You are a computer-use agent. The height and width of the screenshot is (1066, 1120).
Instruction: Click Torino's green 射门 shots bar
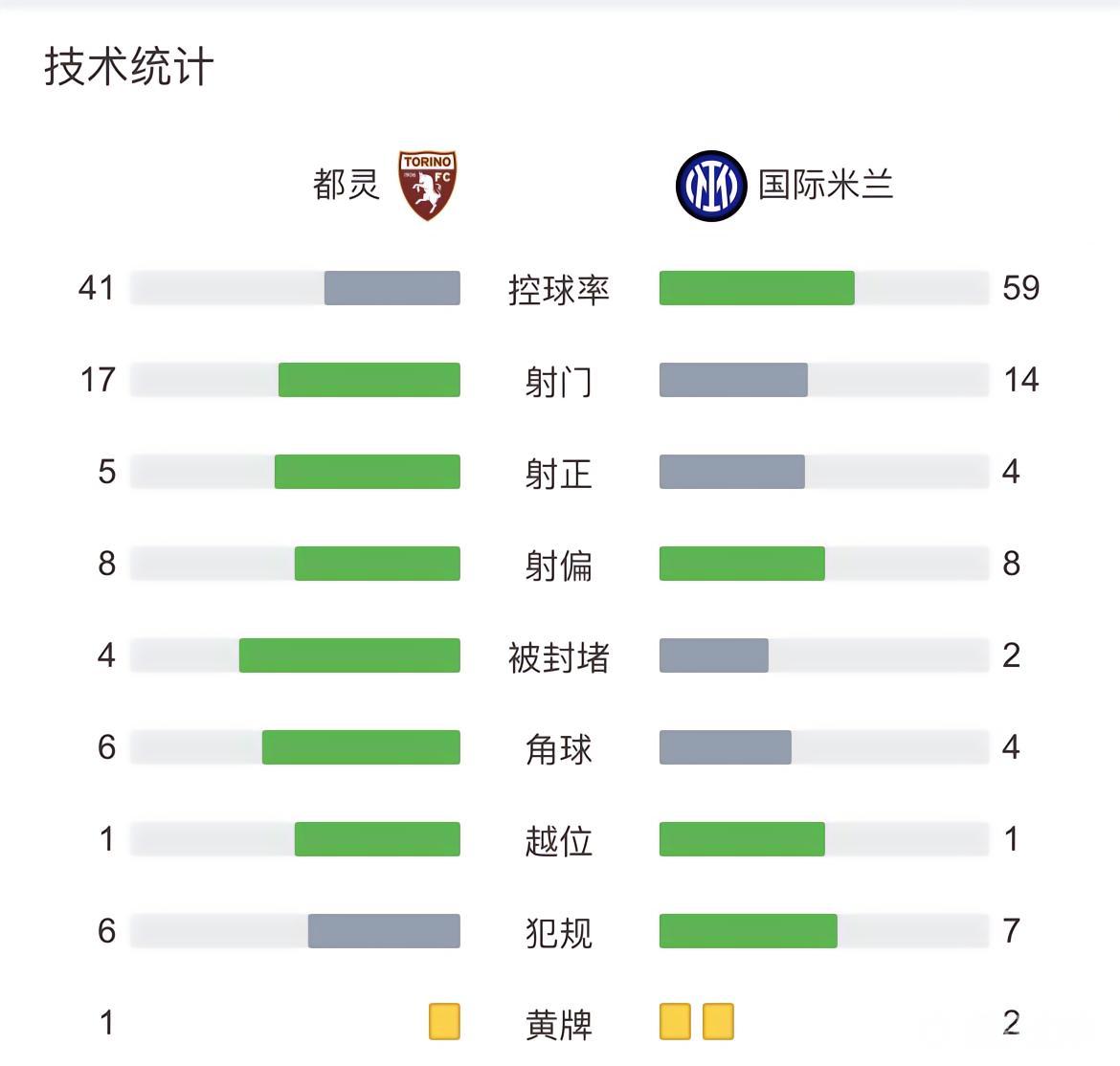click(x=370, y=380)
